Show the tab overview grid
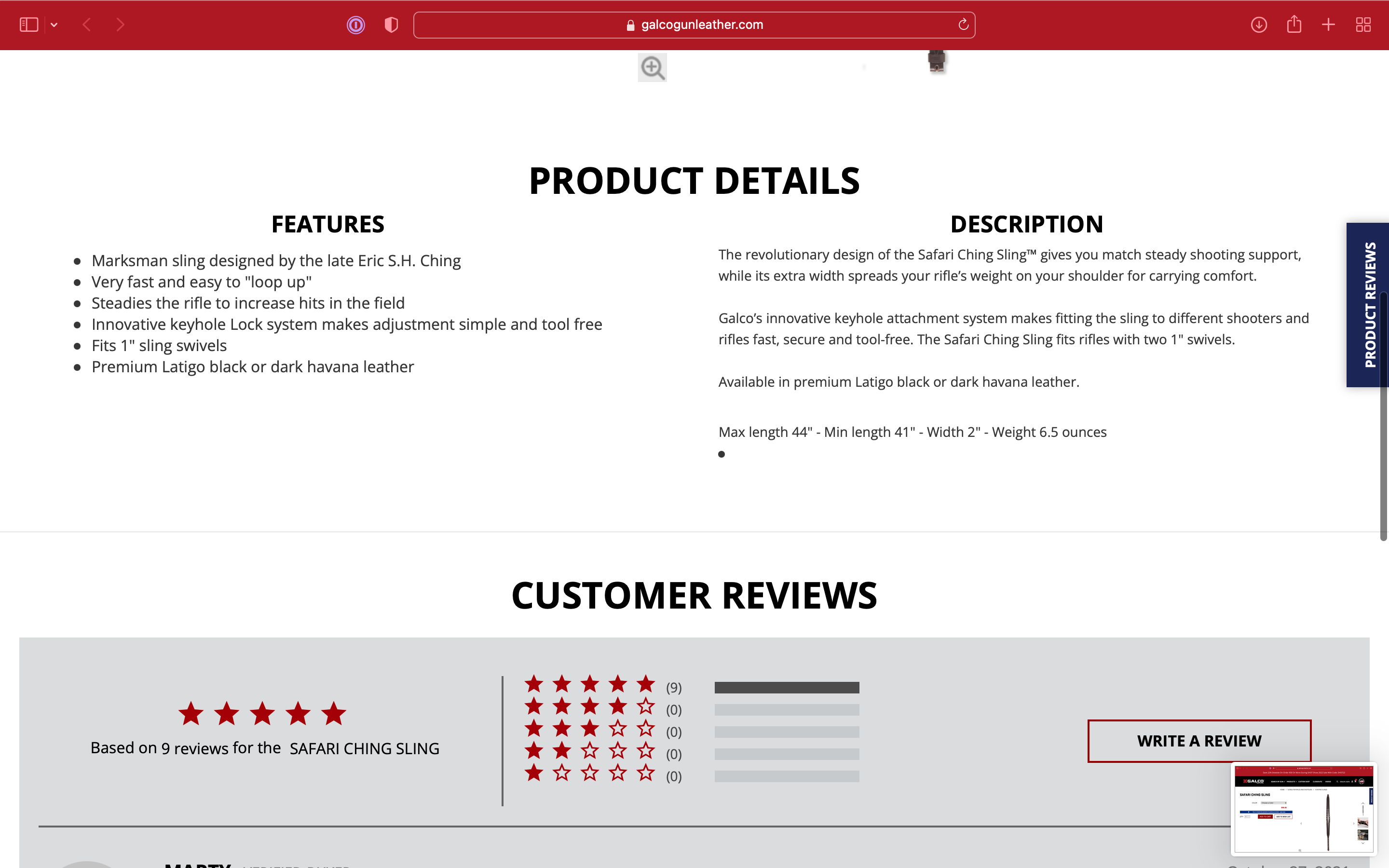 pyautogui.click(x=1363, y=25)
